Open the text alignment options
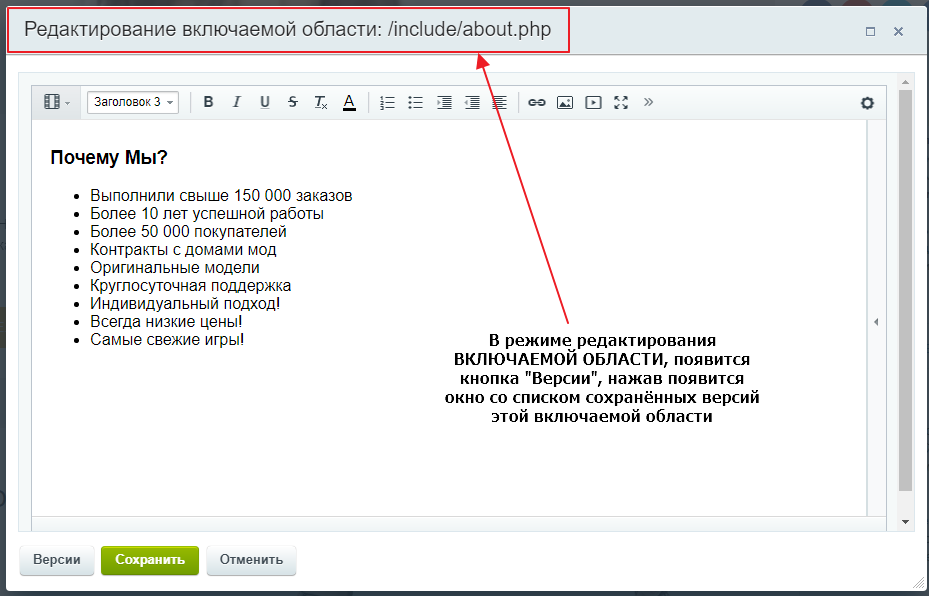 coord(500,102)
